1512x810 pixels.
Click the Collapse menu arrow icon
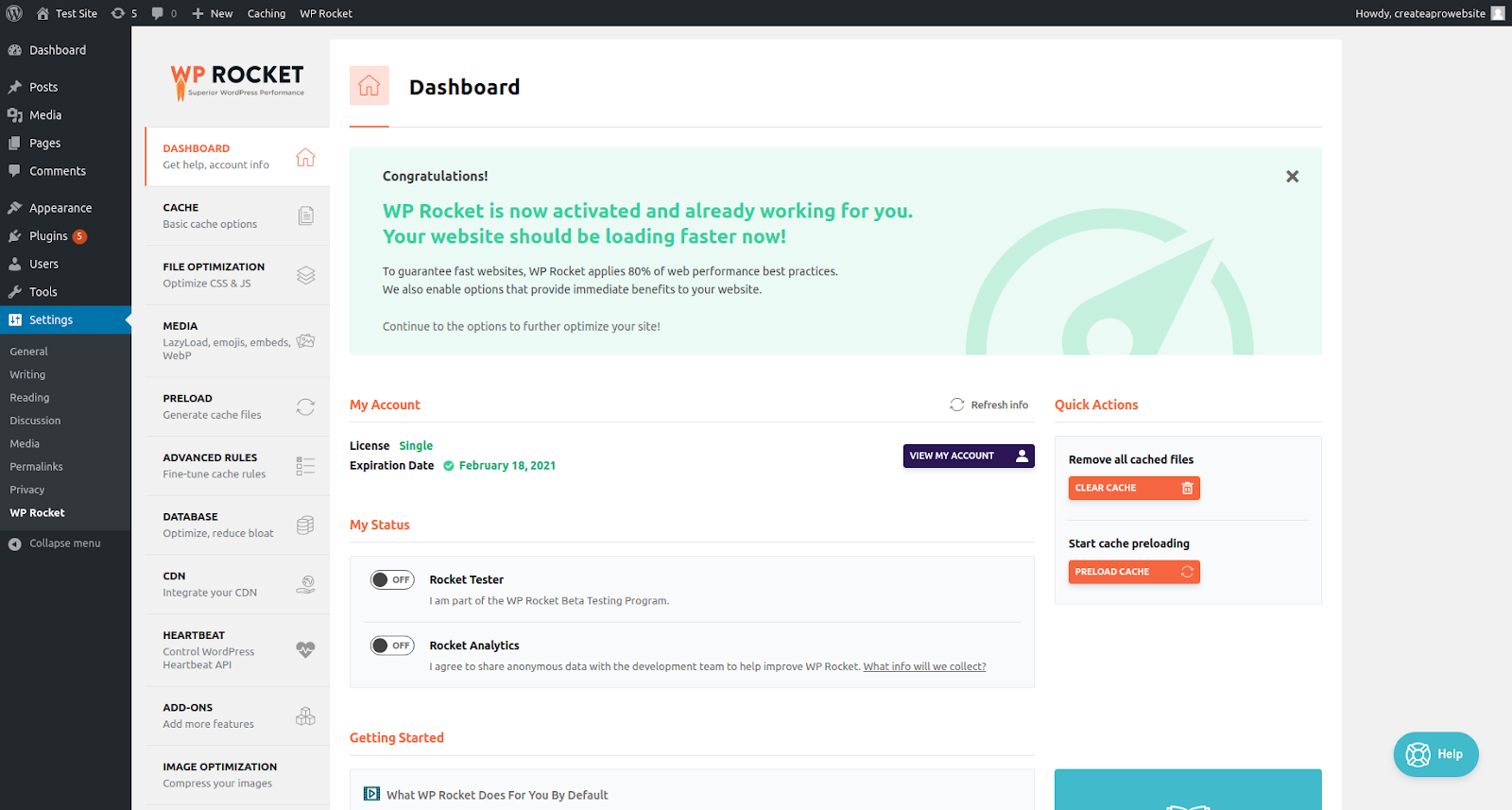pos(14,543)
